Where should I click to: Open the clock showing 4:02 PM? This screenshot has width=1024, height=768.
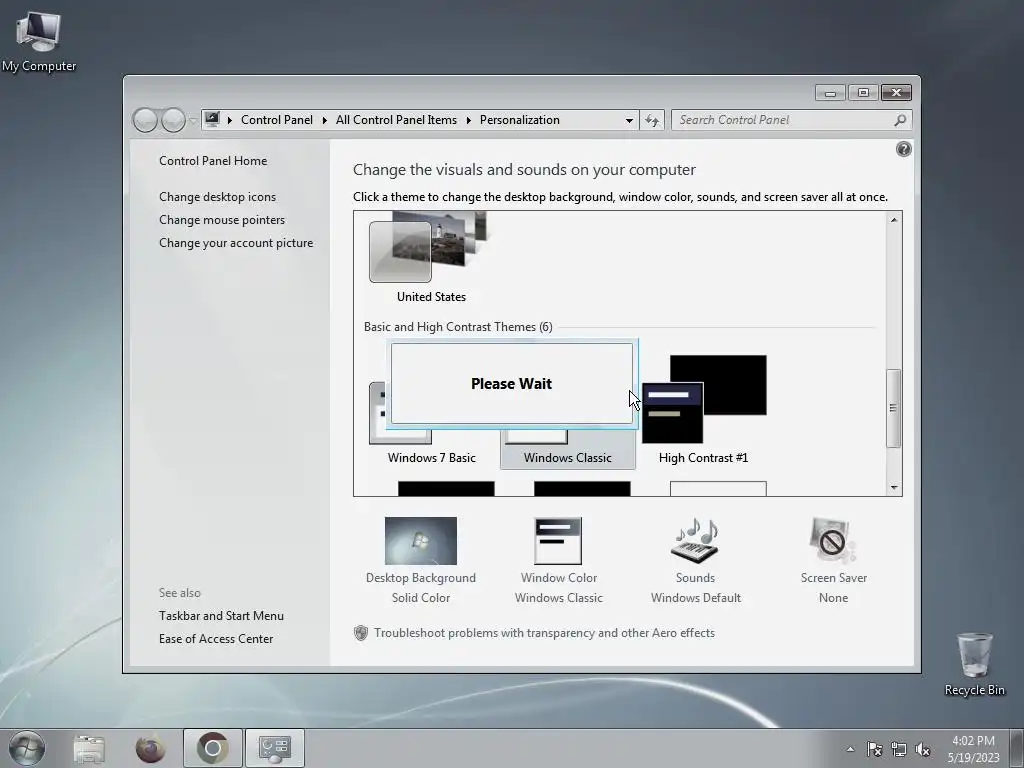(x=973, y=741)
